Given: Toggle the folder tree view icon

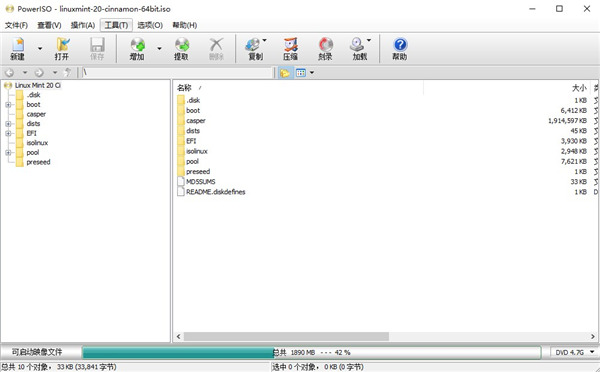Looking at the screenshot, I should coord(285,73).
